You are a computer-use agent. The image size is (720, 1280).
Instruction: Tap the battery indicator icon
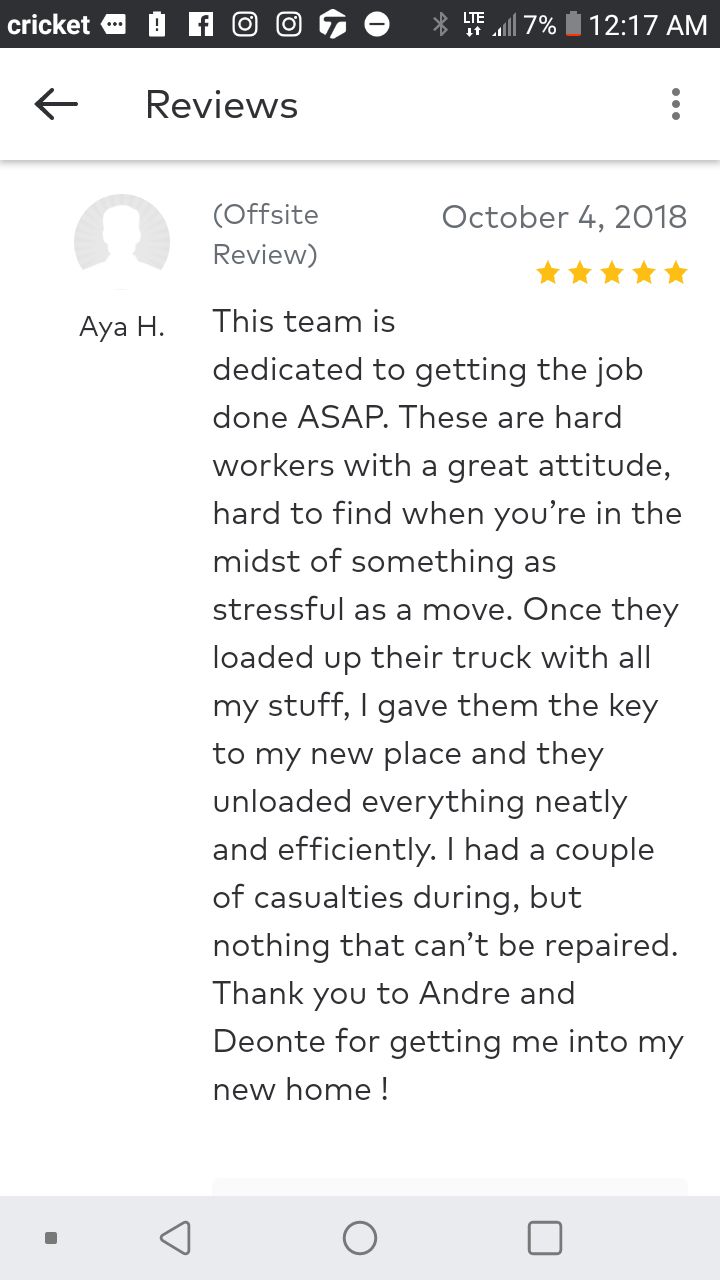click(x=572, y=24)
